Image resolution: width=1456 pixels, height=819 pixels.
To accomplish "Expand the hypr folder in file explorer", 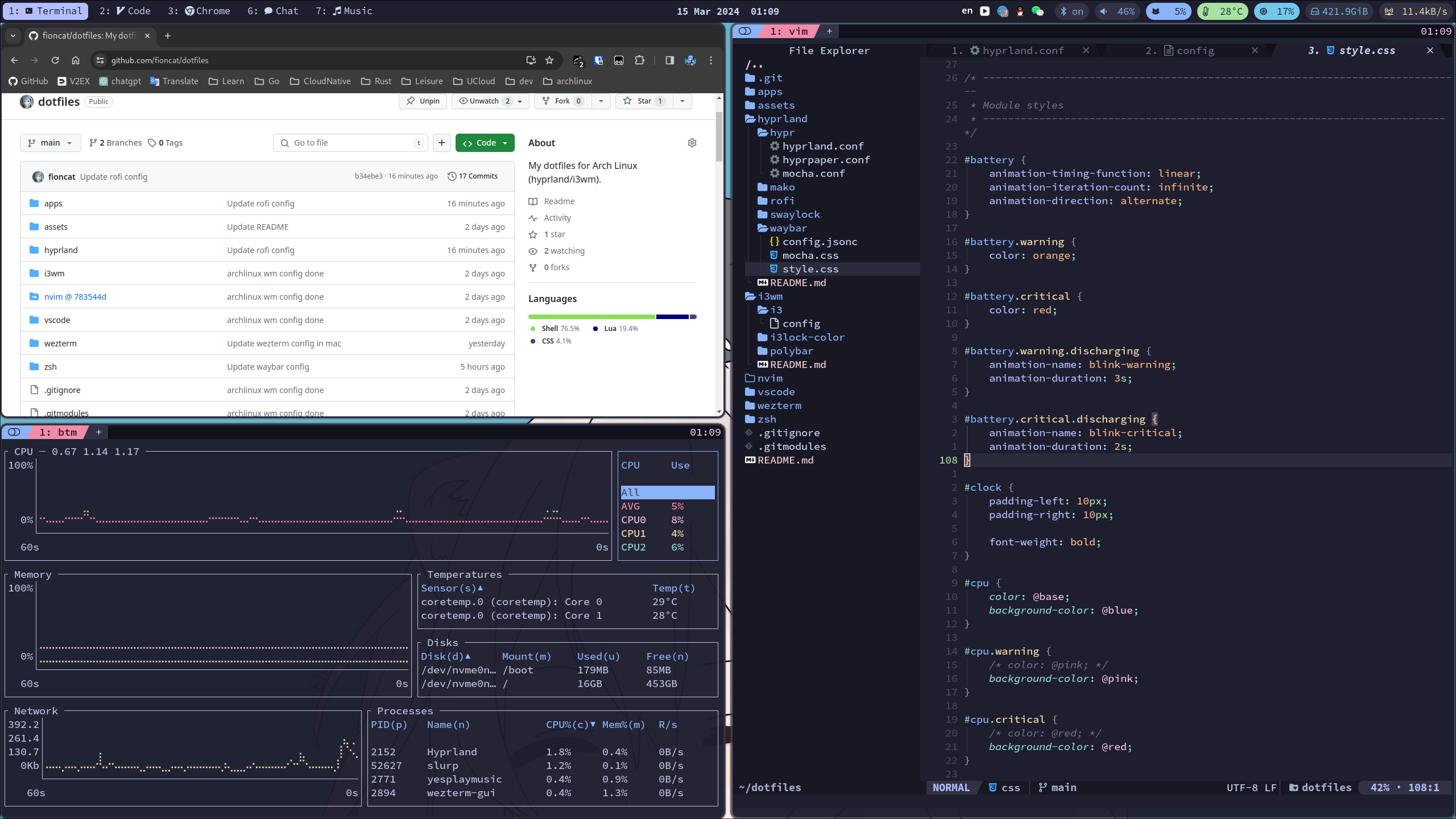I will 783,132.
